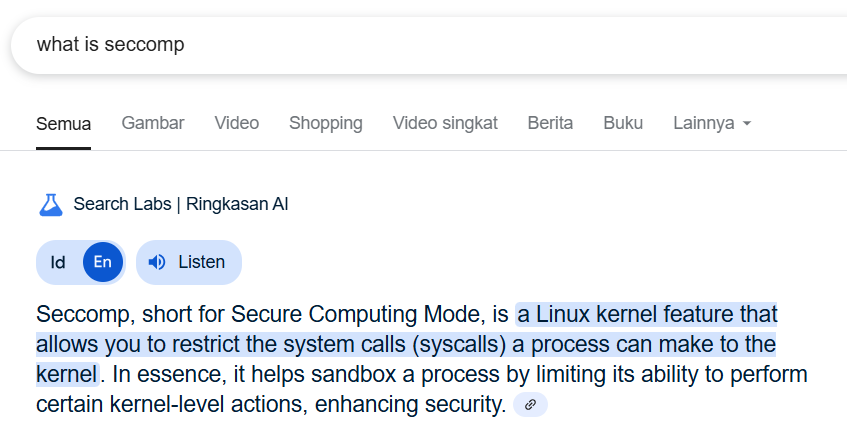Open the source link chip icon
Image resolution: width=847 pixels, height=437 pixels.
pyautogui.click(x=530, y=405)
